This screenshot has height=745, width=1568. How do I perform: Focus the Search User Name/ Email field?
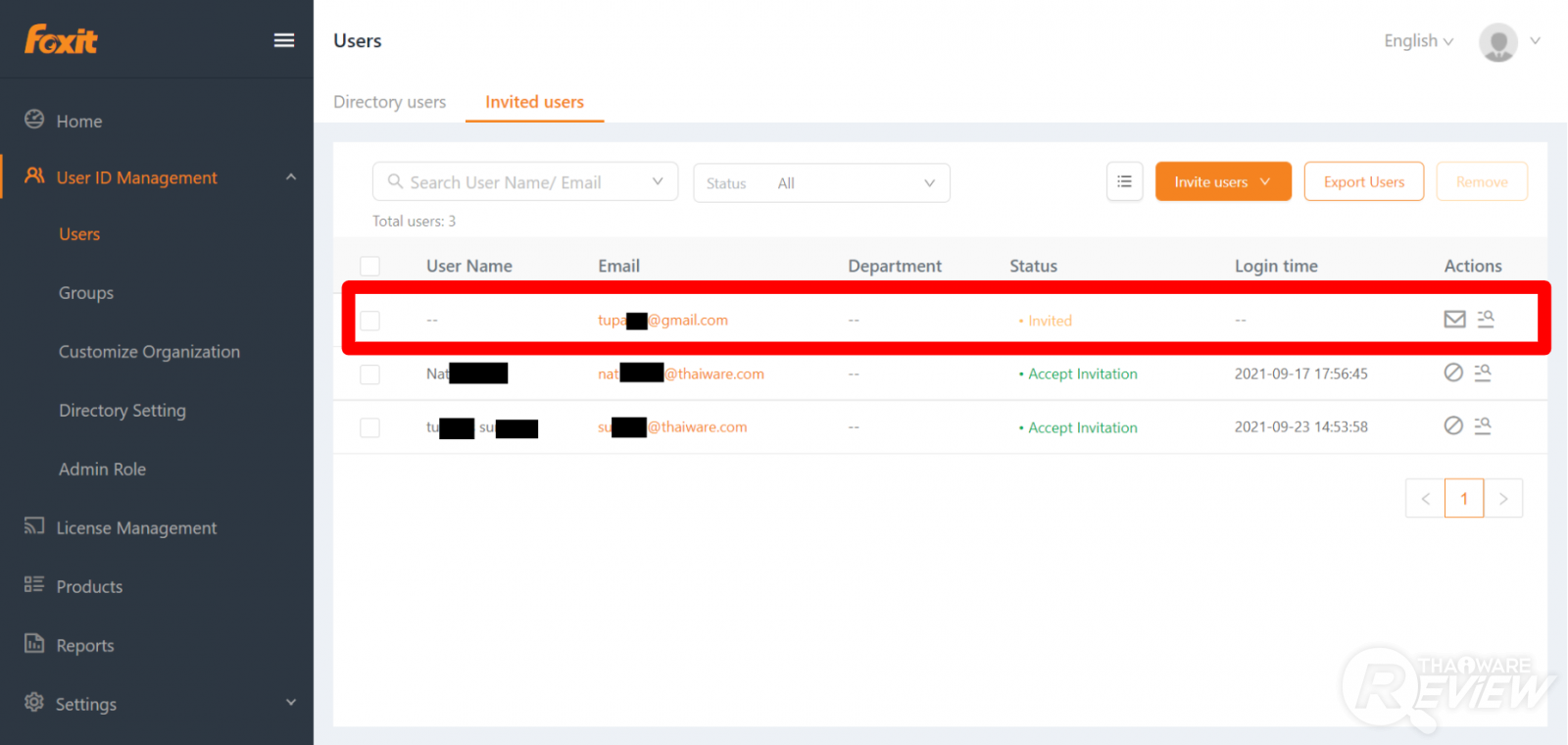point(525,181)
